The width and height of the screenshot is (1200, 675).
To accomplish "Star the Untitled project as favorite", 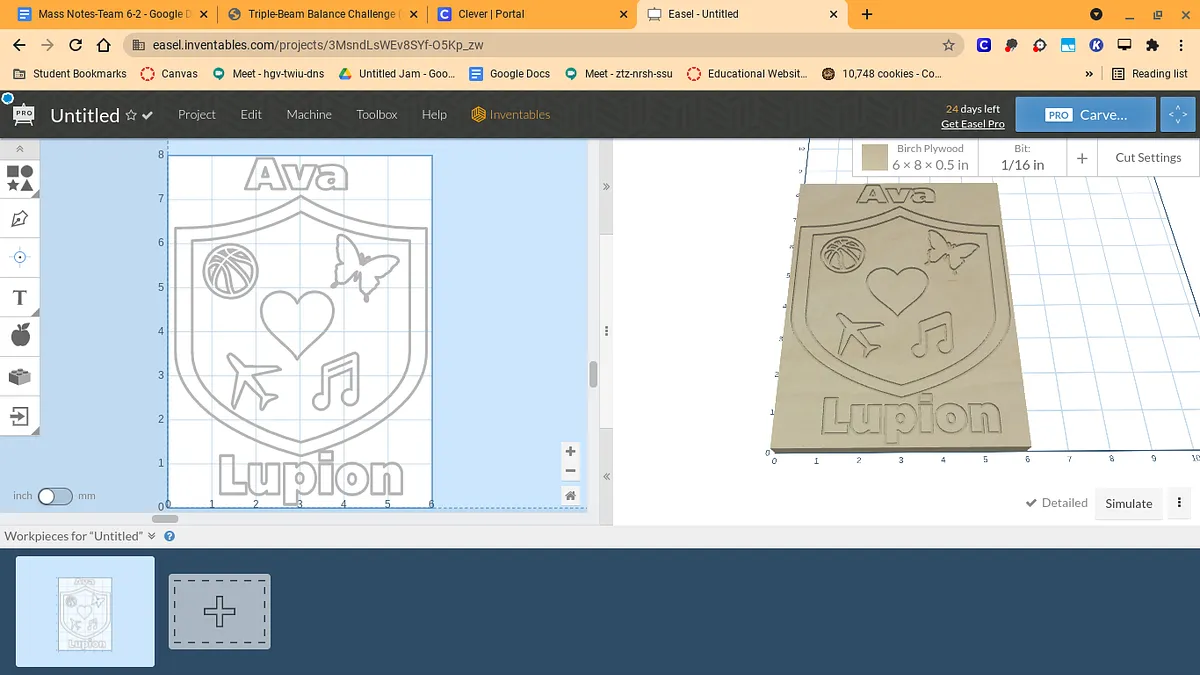I will click(x=131, y=116).
